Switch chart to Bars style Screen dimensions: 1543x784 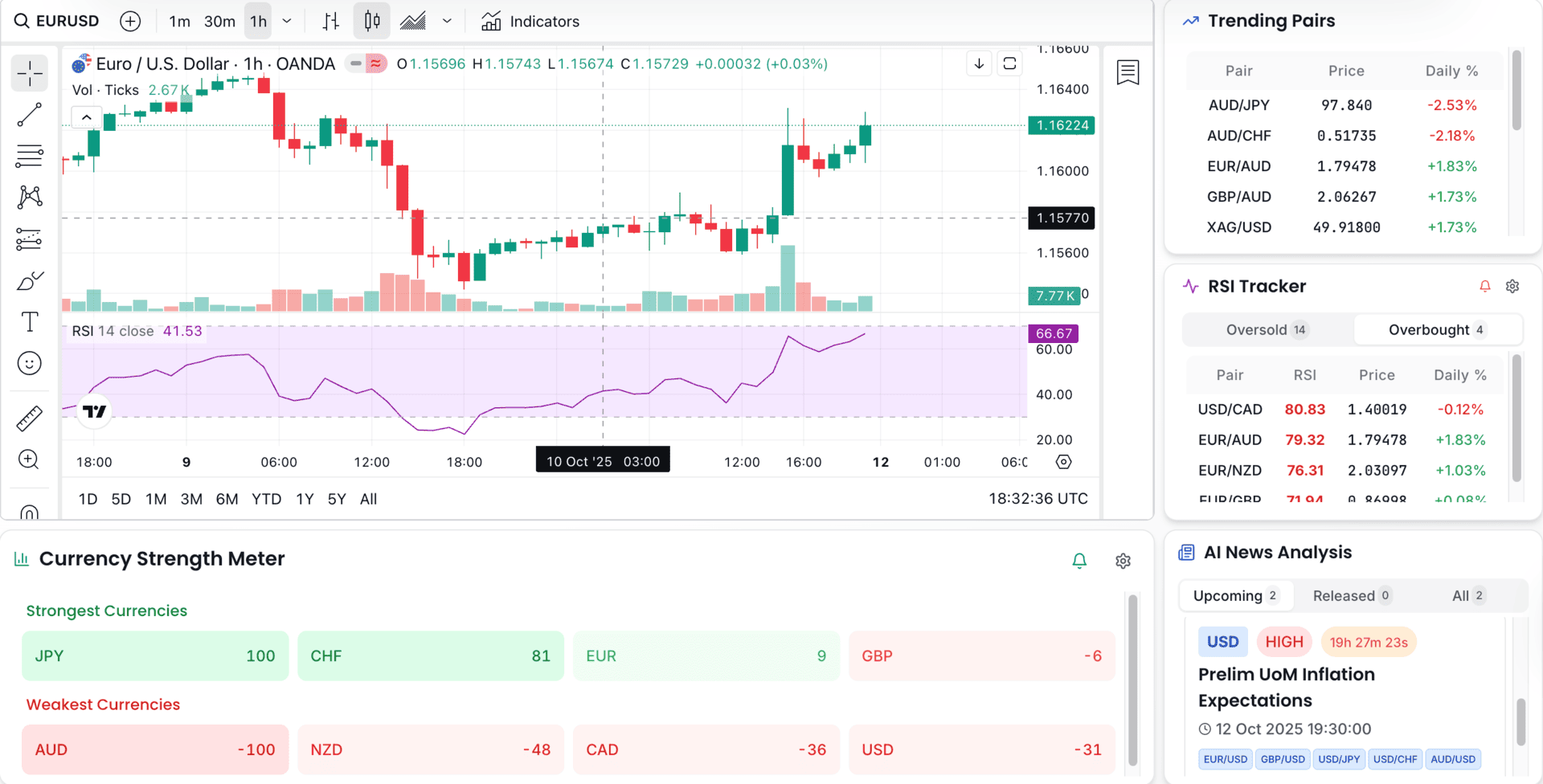330,21
